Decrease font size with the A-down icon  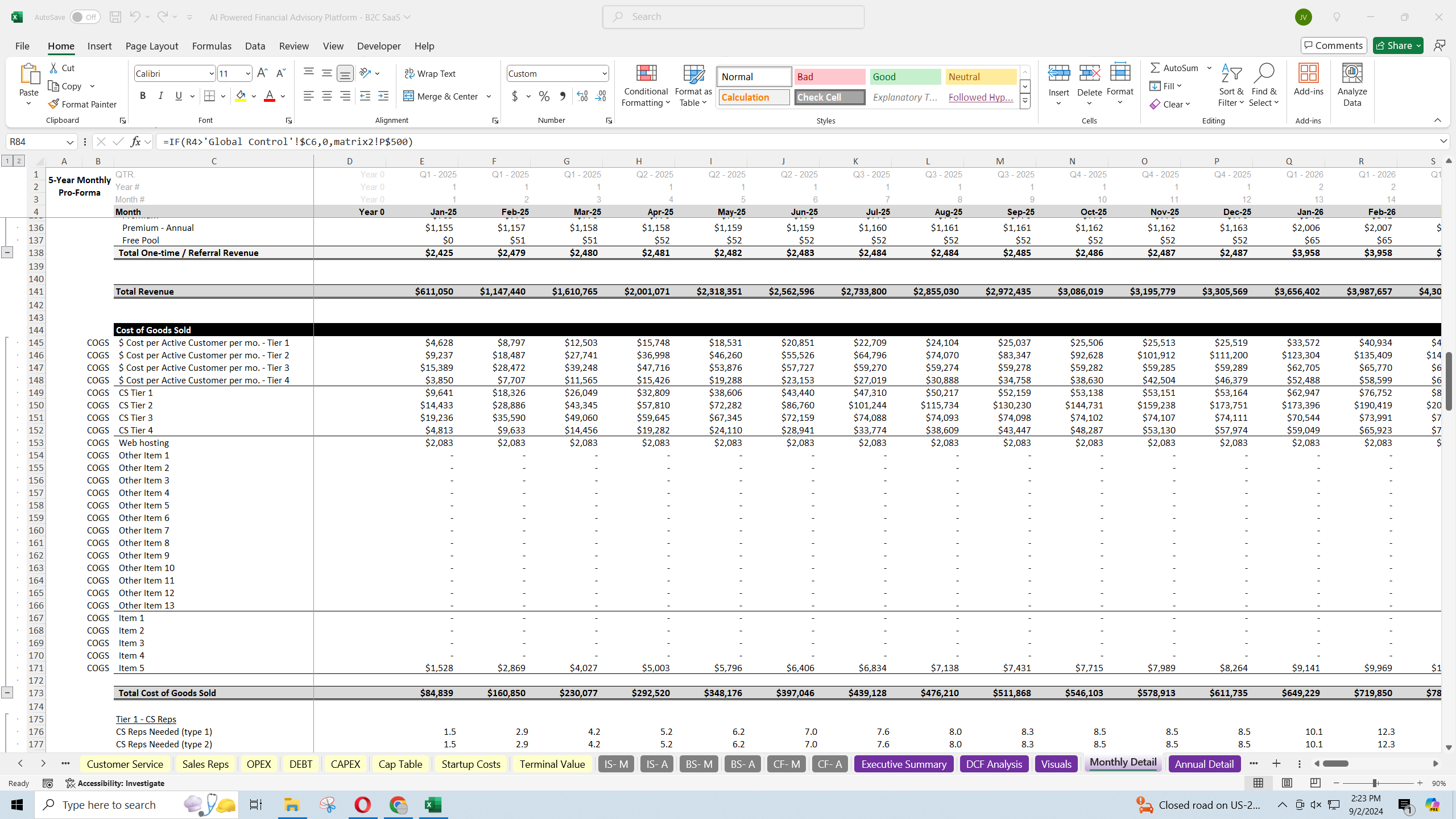pos(280,73)
